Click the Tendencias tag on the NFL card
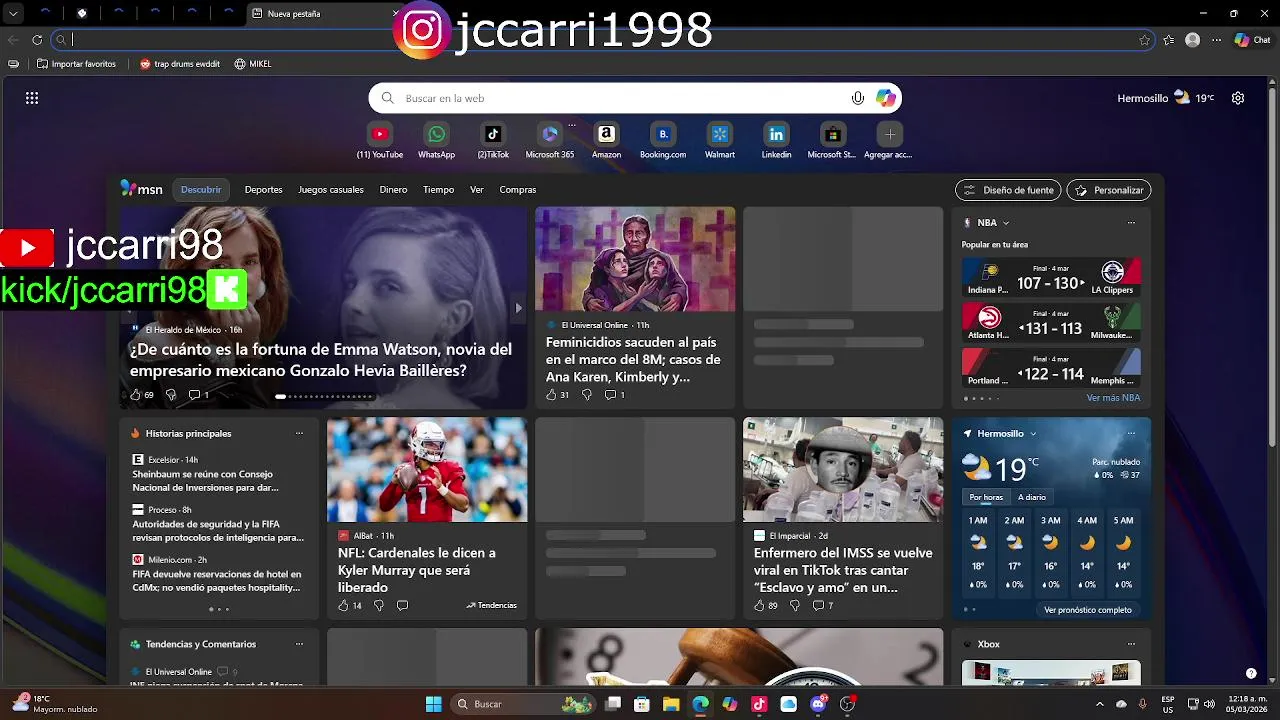This screenshot has height=720, width=1280. [x=491, y=606]
